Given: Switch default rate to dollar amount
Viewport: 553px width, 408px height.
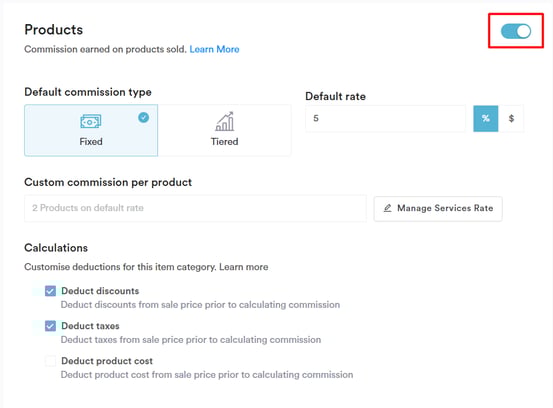Looking at the screenshot, I should (x=511, y=118).
